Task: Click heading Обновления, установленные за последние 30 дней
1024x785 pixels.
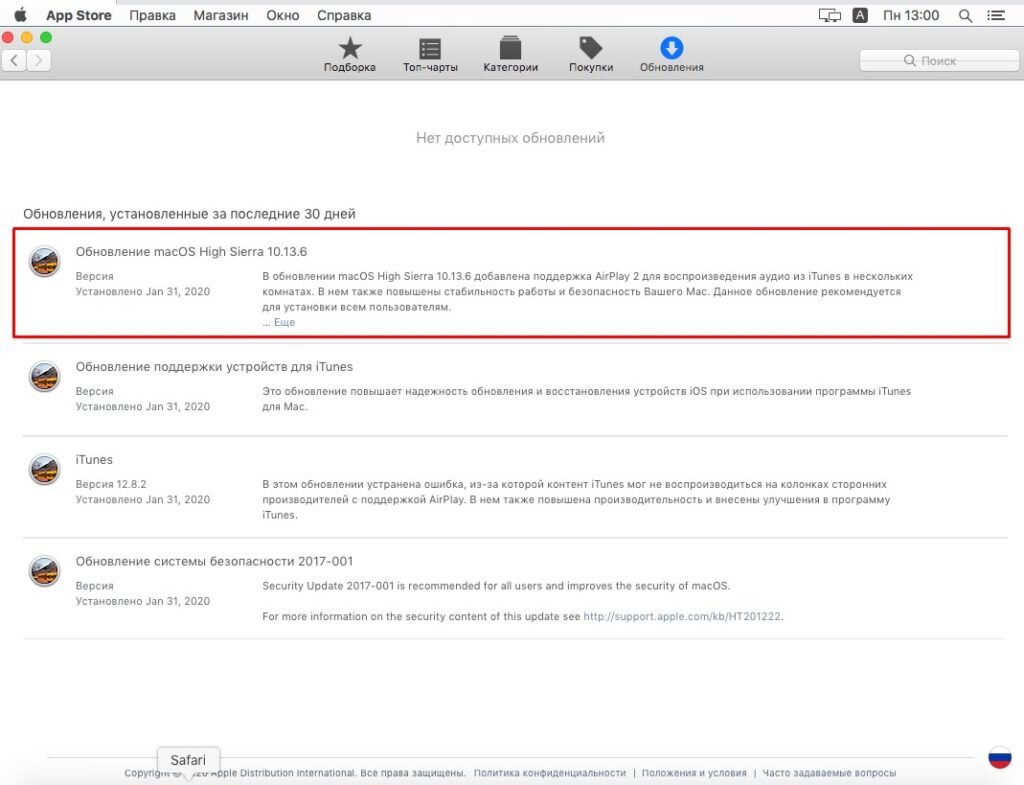Action: point(189,214)
